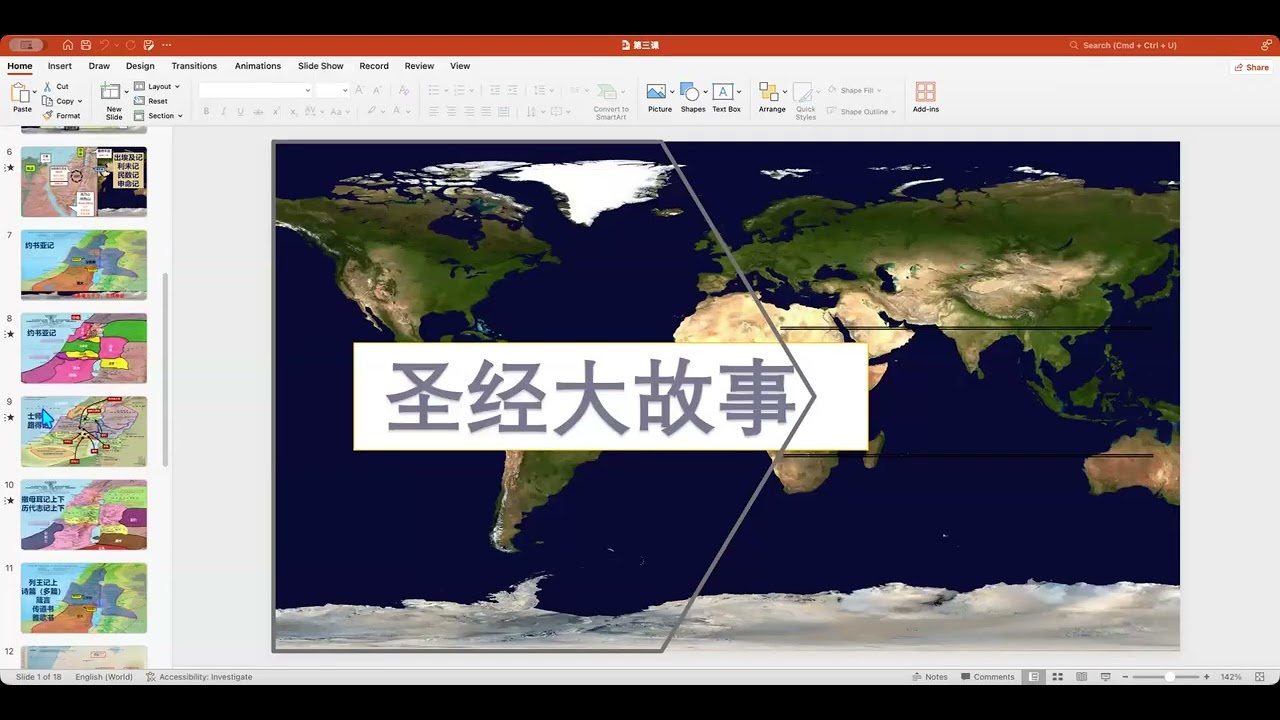Toggle Bold formatting
Image resolution: width=1280 pixels, height=720 pixels.
tap(206, 111)
